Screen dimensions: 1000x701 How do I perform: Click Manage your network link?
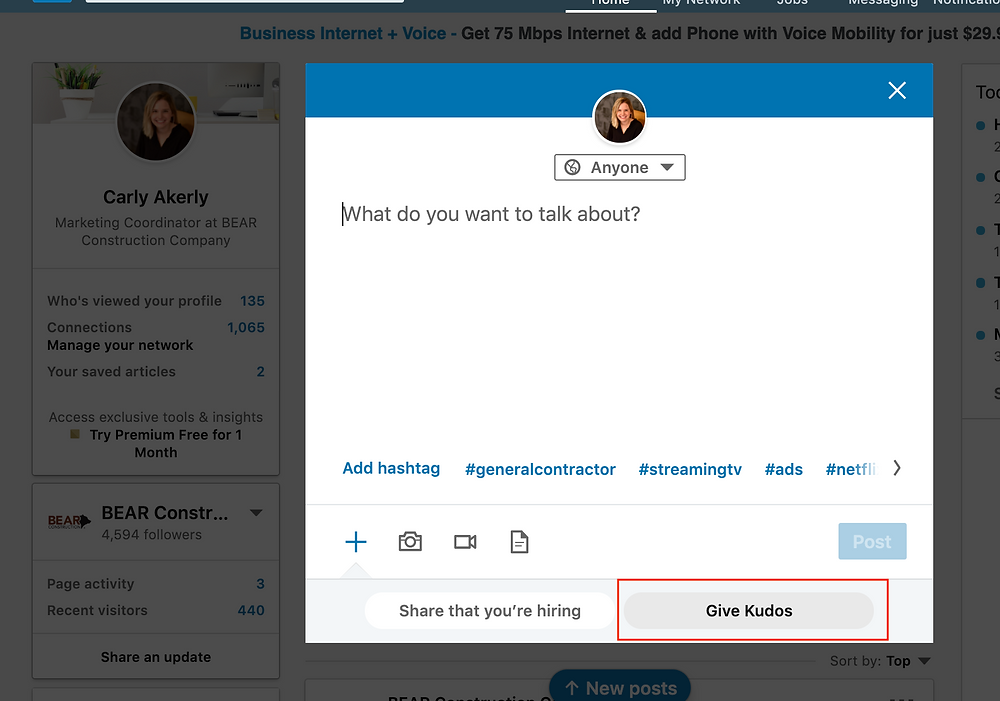pyautogui.click(x=120, y=345)
